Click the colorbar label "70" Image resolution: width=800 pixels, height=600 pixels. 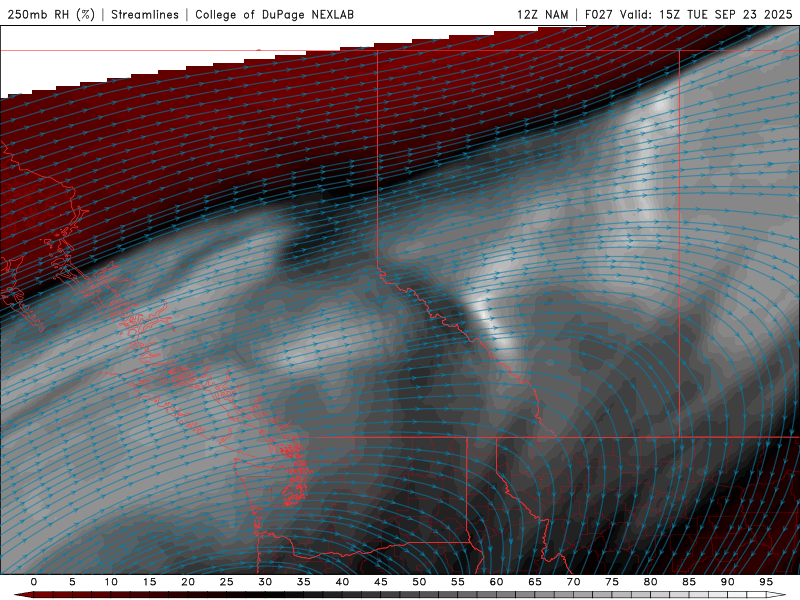coord(573,582)
